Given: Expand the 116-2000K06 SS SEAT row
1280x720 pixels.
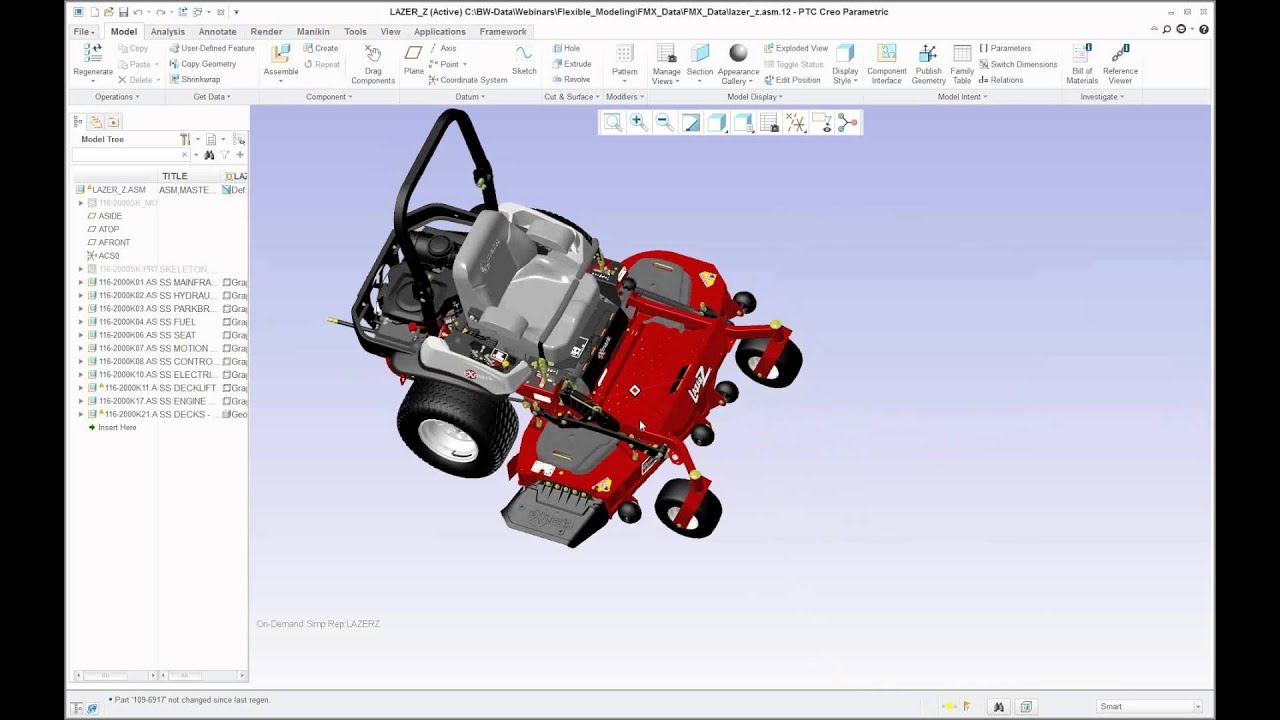Looking at the screenshot, I should [x=81, y=335].
